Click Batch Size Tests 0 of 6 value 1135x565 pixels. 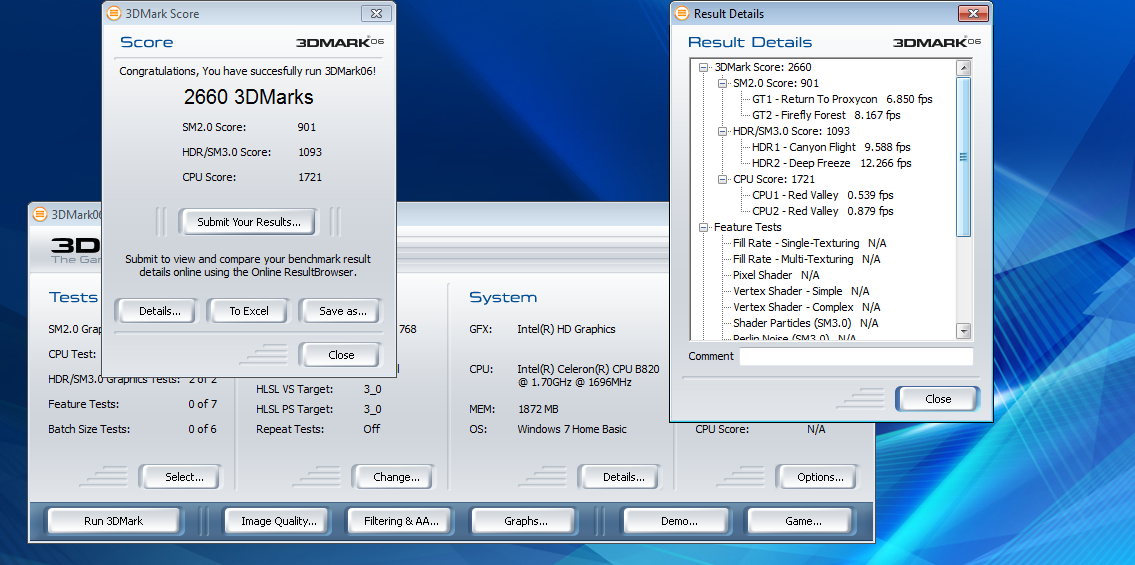(x=203, y=429)
